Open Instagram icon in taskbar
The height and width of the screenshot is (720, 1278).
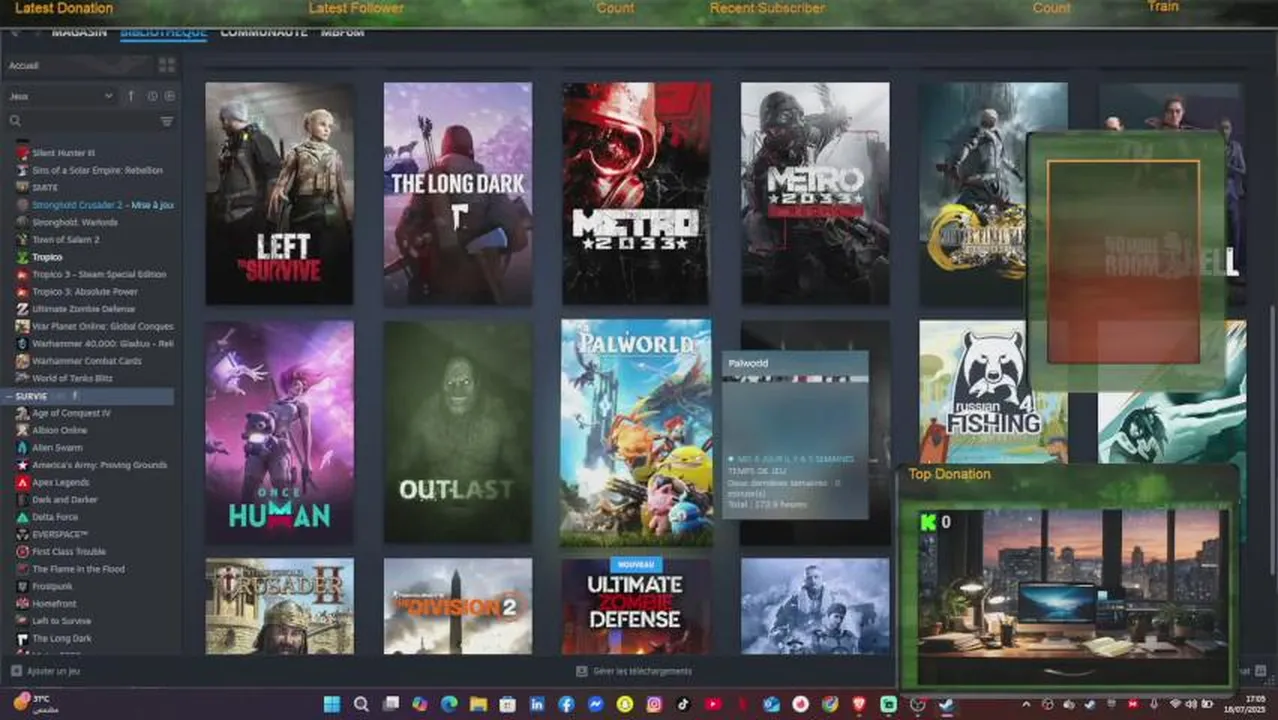(654, 704)
